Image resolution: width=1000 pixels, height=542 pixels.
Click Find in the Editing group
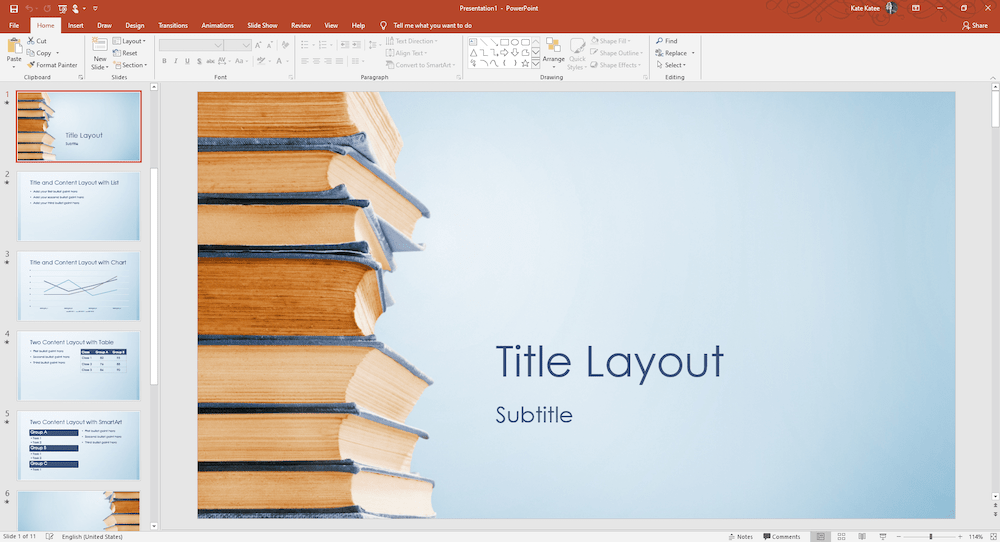point(666,41)
